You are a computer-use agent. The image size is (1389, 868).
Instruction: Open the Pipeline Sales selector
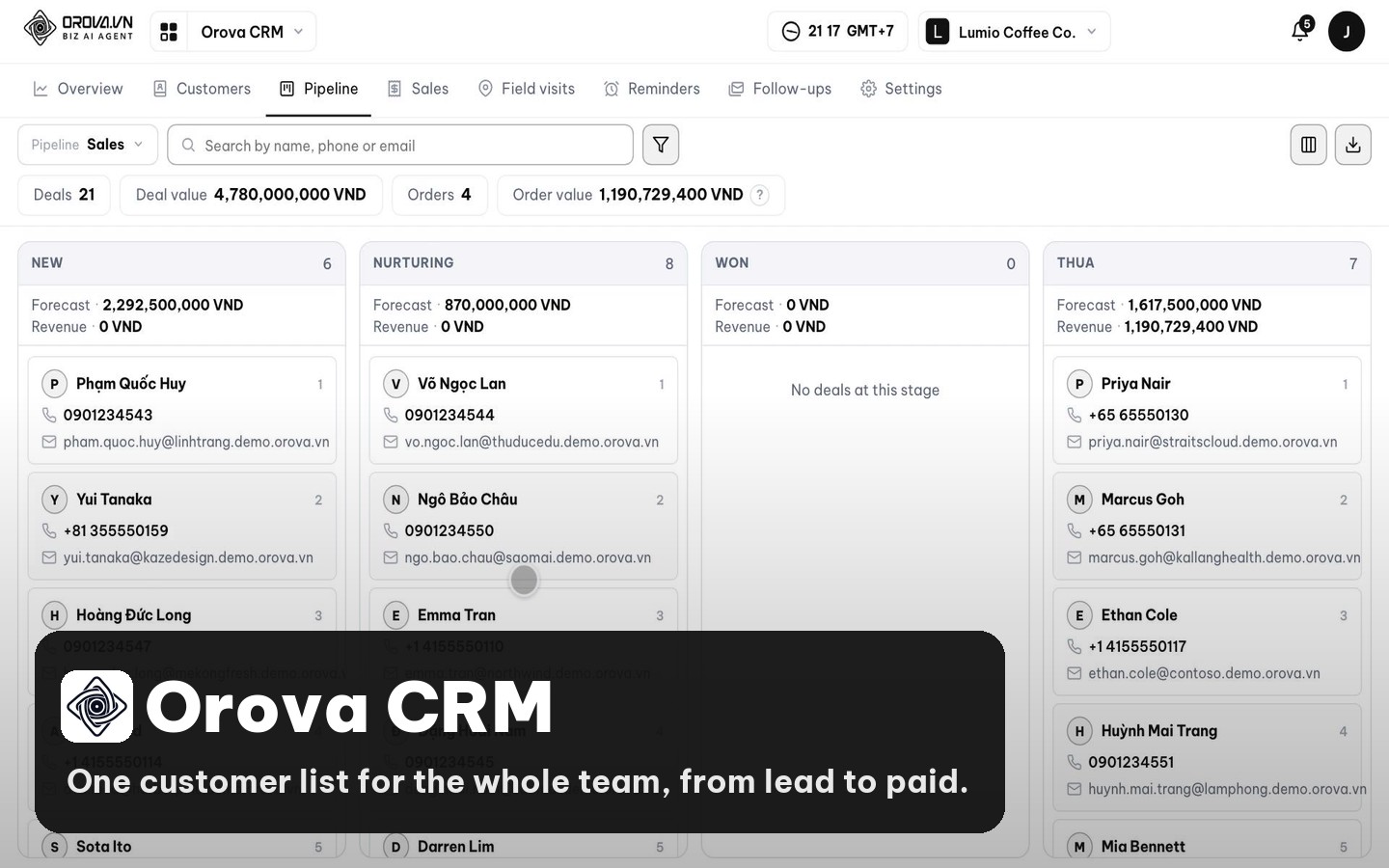click(88, 145)
